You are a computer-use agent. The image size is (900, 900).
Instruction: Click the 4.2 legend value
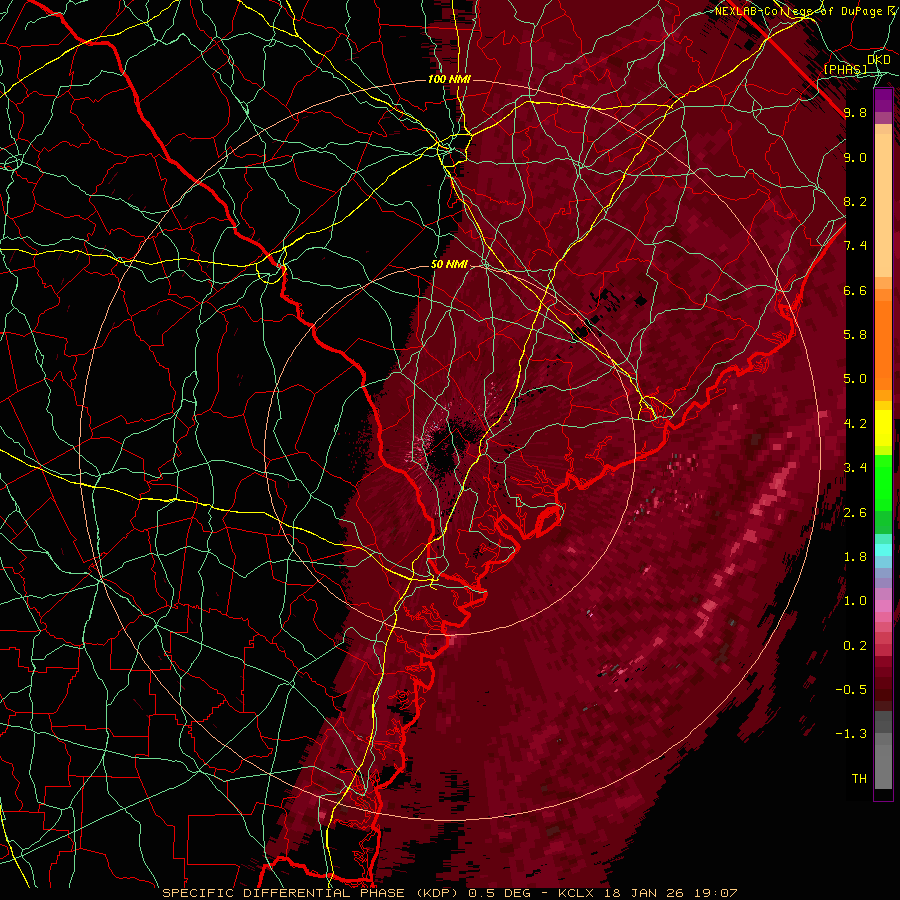pyautogui.click(x=855, y=424)
